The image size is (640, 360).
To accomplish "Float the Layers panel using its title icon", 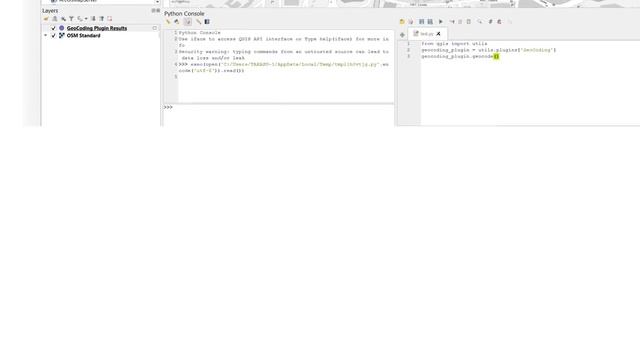I will click(153, 11).
